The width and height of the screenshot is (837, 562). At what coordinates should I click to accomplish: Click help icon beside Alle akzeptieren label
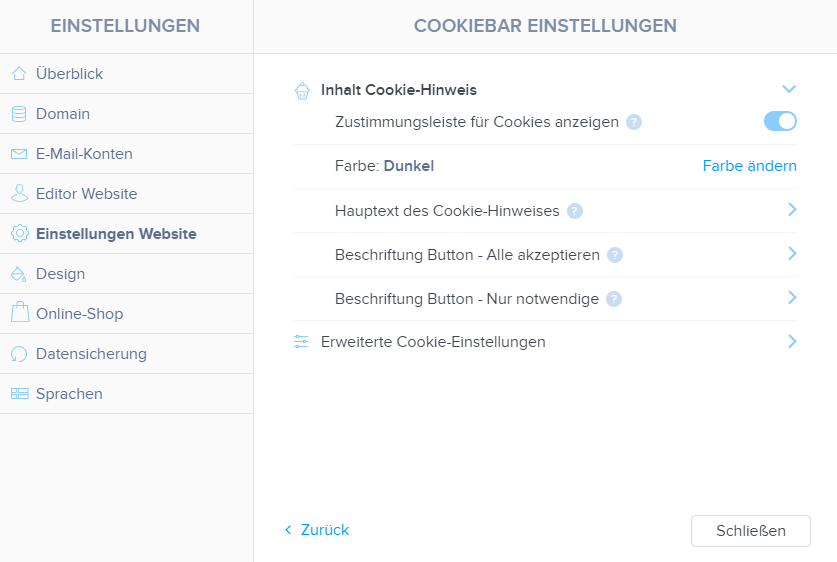[x=615, y=255]
